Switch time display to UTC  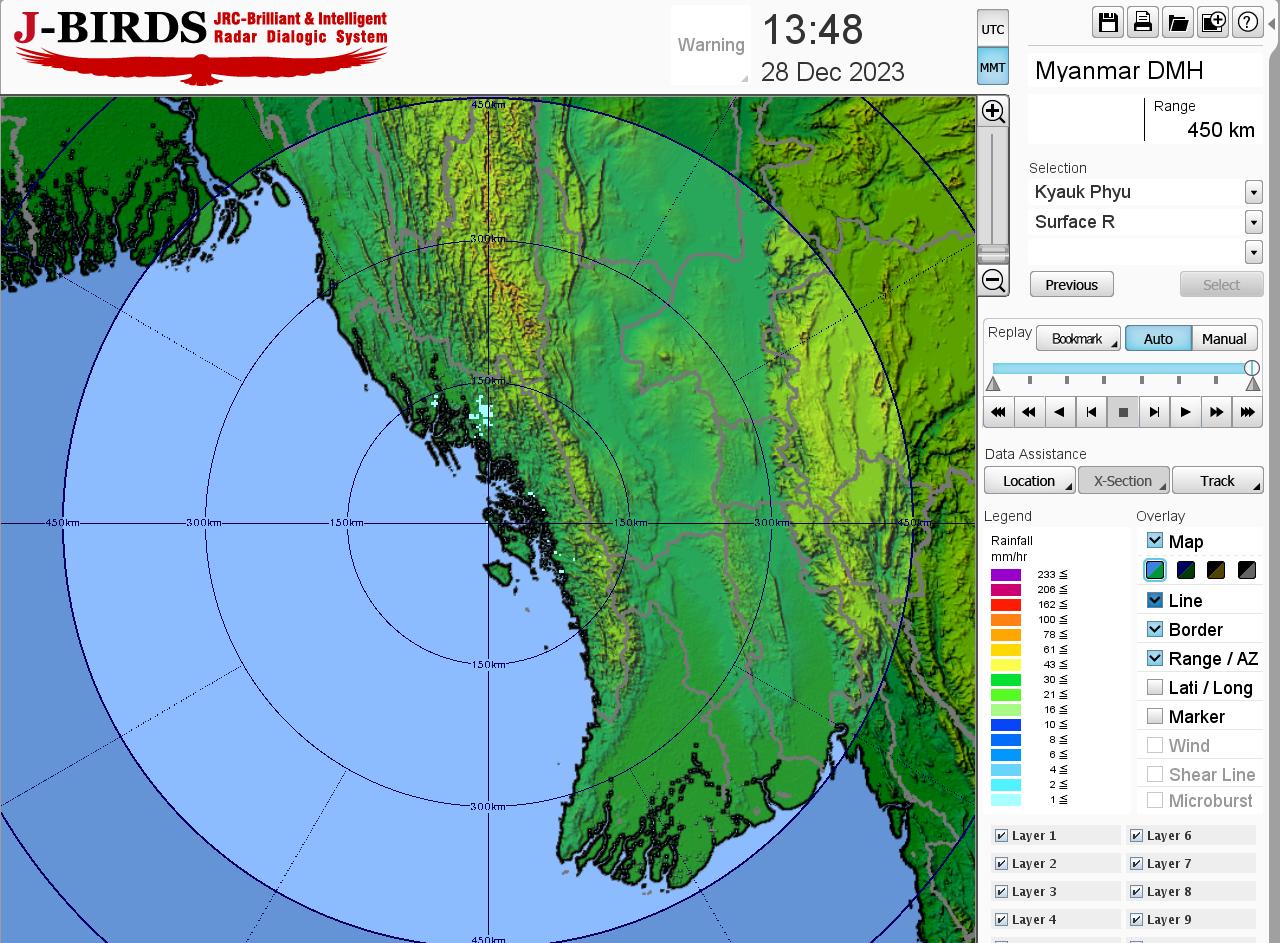[x=992, y=29]
